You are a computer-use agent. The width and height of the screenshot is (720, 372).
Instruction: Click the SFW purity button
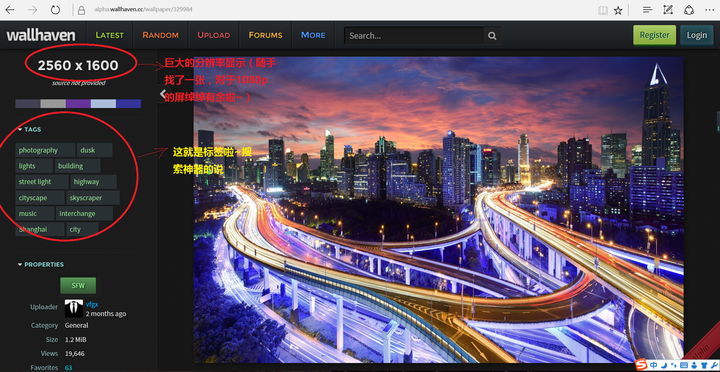click(x=78, y=285)
